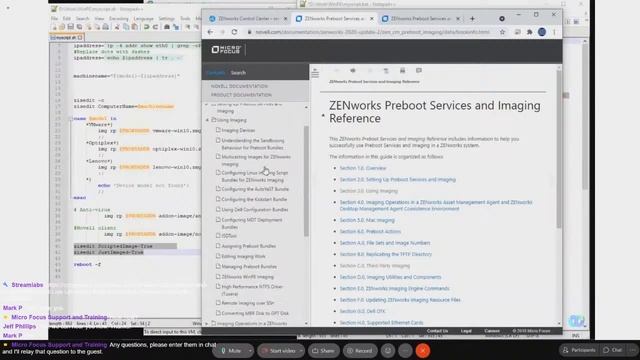Screen dimensions: 640x360
Task: Click Contact Us in page footer
Action: [x=437, y=331]
